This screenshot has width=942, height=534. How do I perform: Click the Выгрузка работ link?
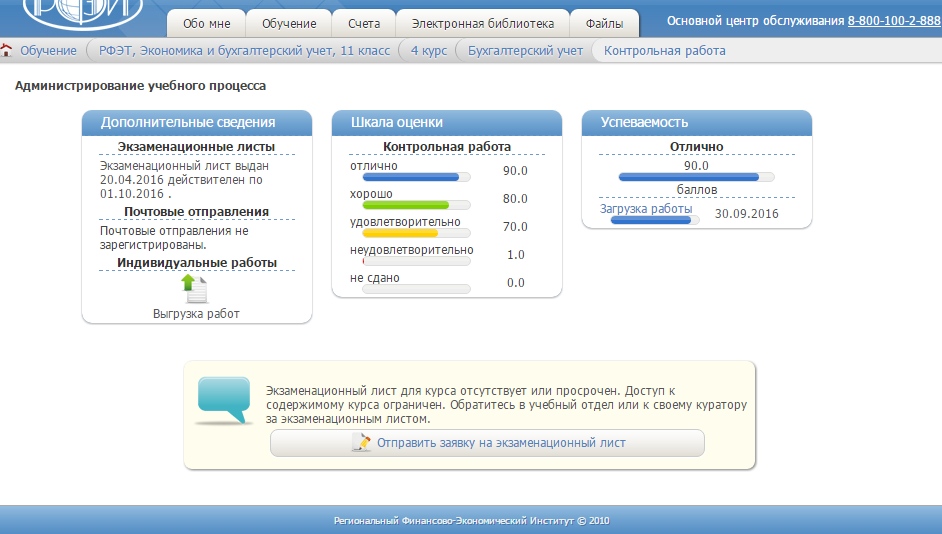[196, 313]
